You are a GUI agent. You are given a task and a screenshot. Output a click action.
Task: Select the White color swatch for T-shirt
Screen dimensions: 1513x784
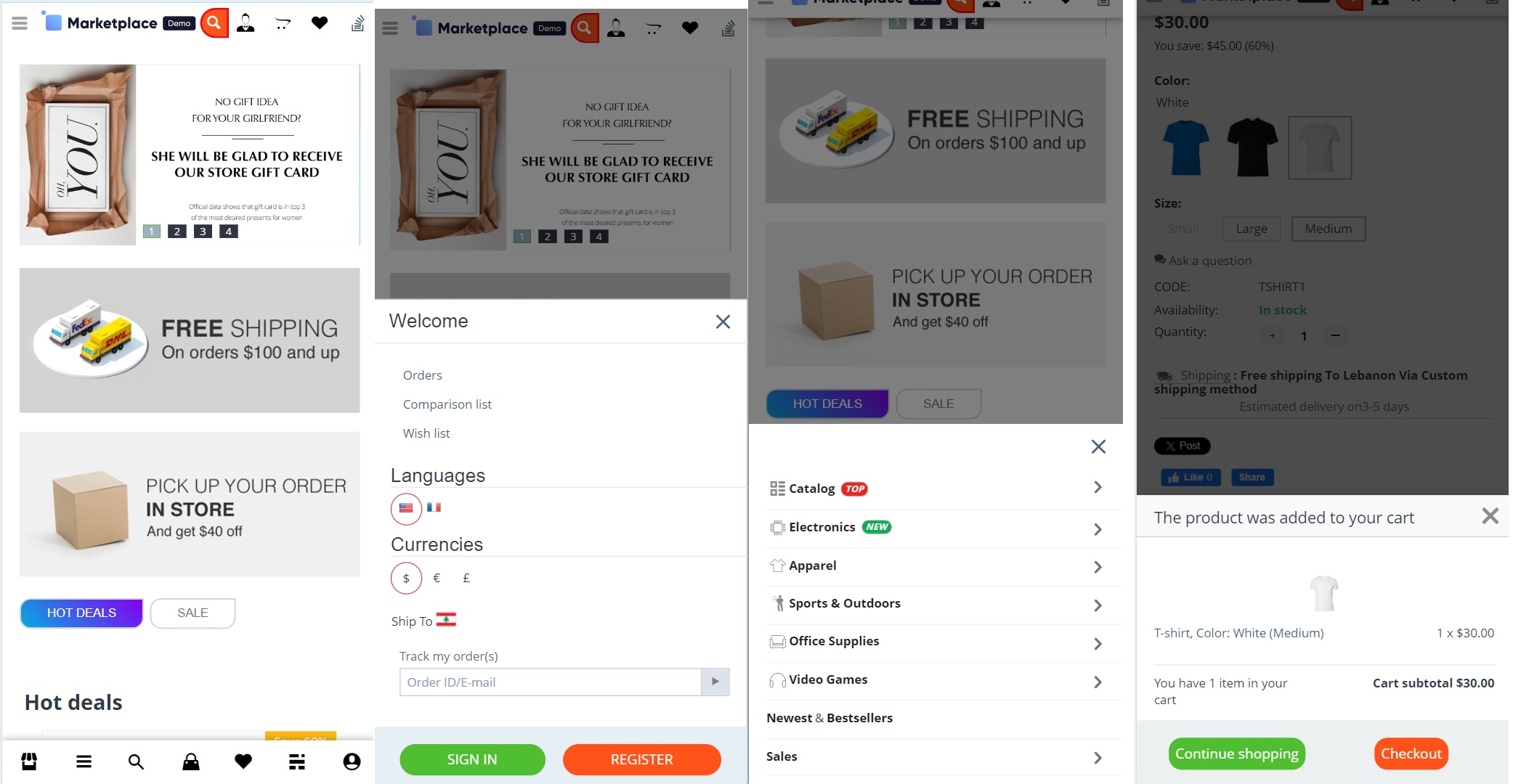[x=1321, y=148]
